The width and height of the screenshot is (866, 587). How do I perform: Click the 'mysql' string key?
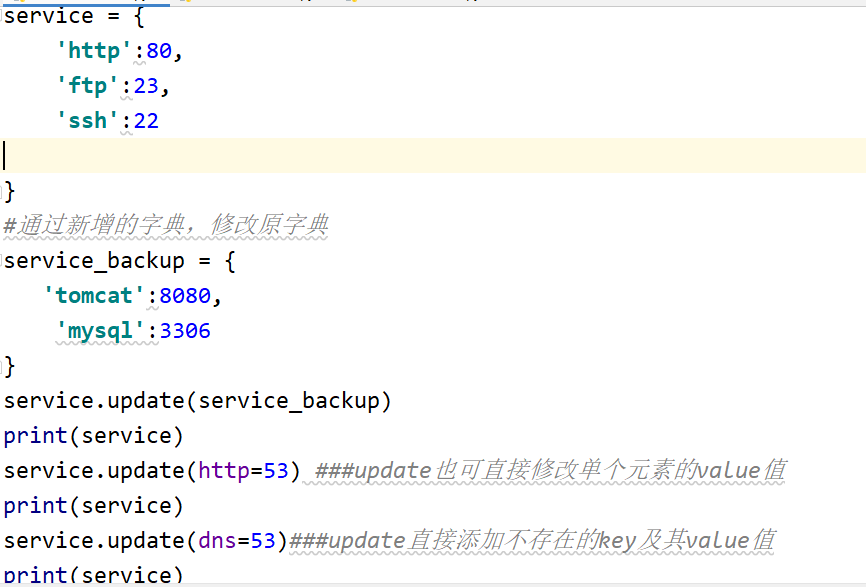[101, 331]
